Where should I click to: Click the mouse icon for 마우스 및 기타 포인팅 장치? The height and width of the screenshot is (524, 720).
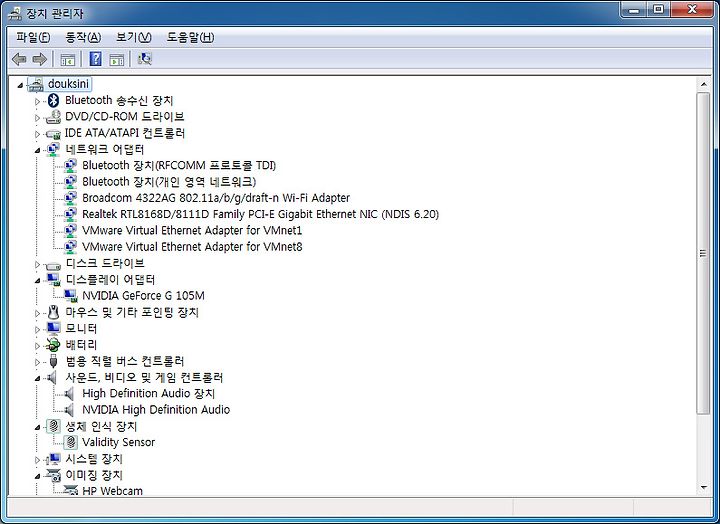tap(54, 312)
